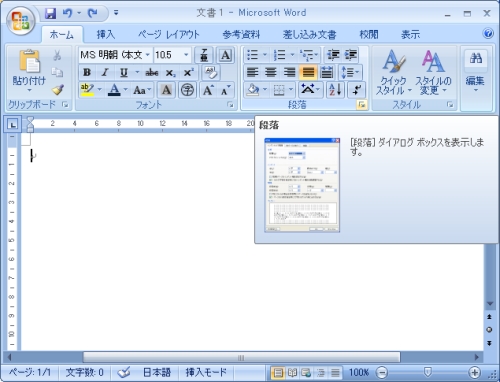Center align the text
The width and height of the screenshot is (500, 382).
pyautogui.click(x=271, y=72)
